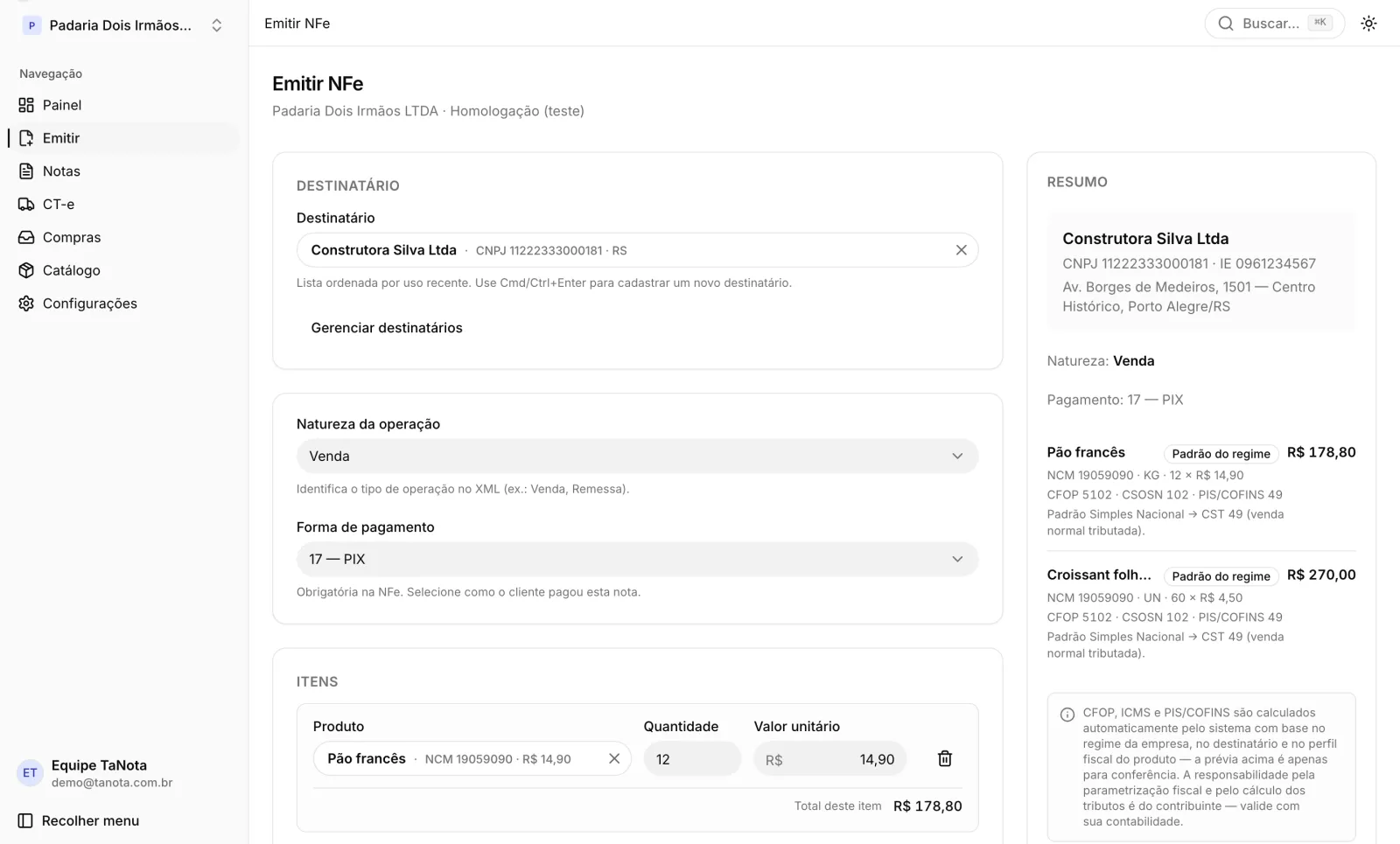Click the ⌘K shortcut badge

[1319, 23]
